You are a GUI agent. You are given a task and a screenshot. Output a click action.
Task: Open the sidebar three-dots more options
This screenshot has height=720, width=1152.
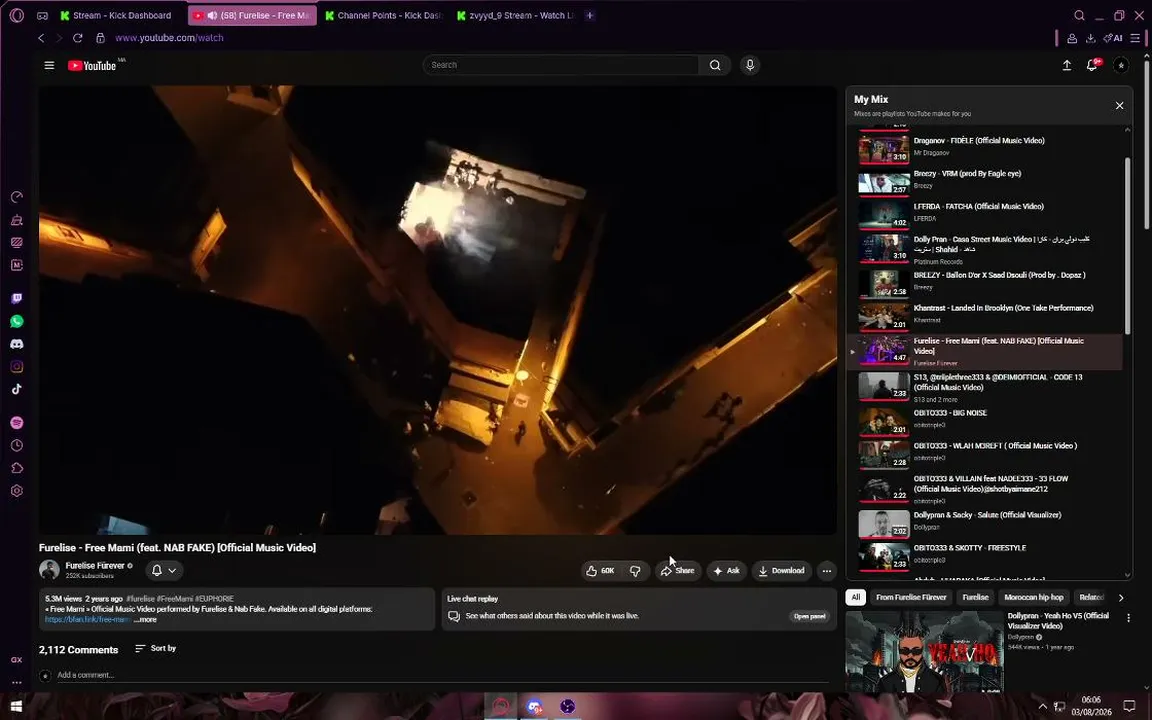17,682
